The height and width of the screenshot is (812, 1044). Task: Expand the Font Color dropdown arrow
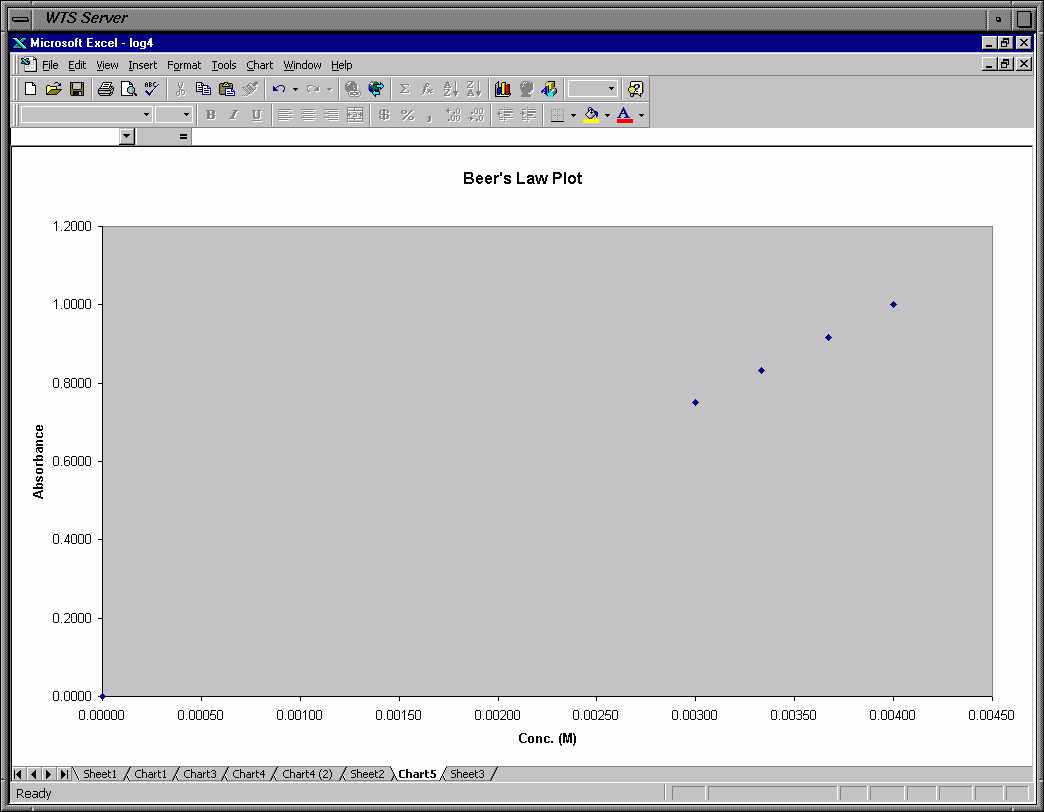(x=641, y=115)
